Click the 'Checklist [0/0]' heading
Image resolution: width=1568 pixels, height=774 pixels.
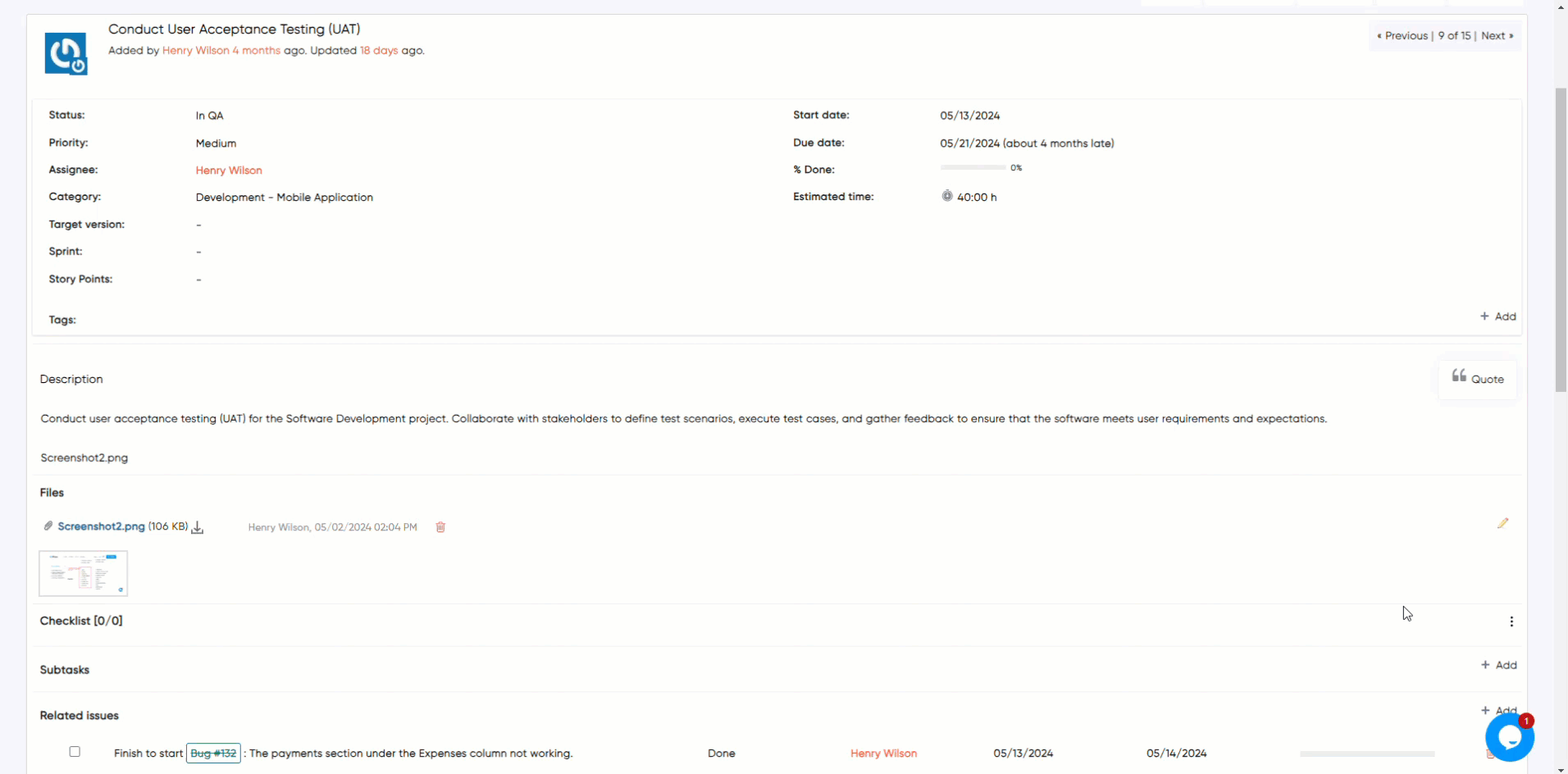pyautogui.click(x=81, y=621)
